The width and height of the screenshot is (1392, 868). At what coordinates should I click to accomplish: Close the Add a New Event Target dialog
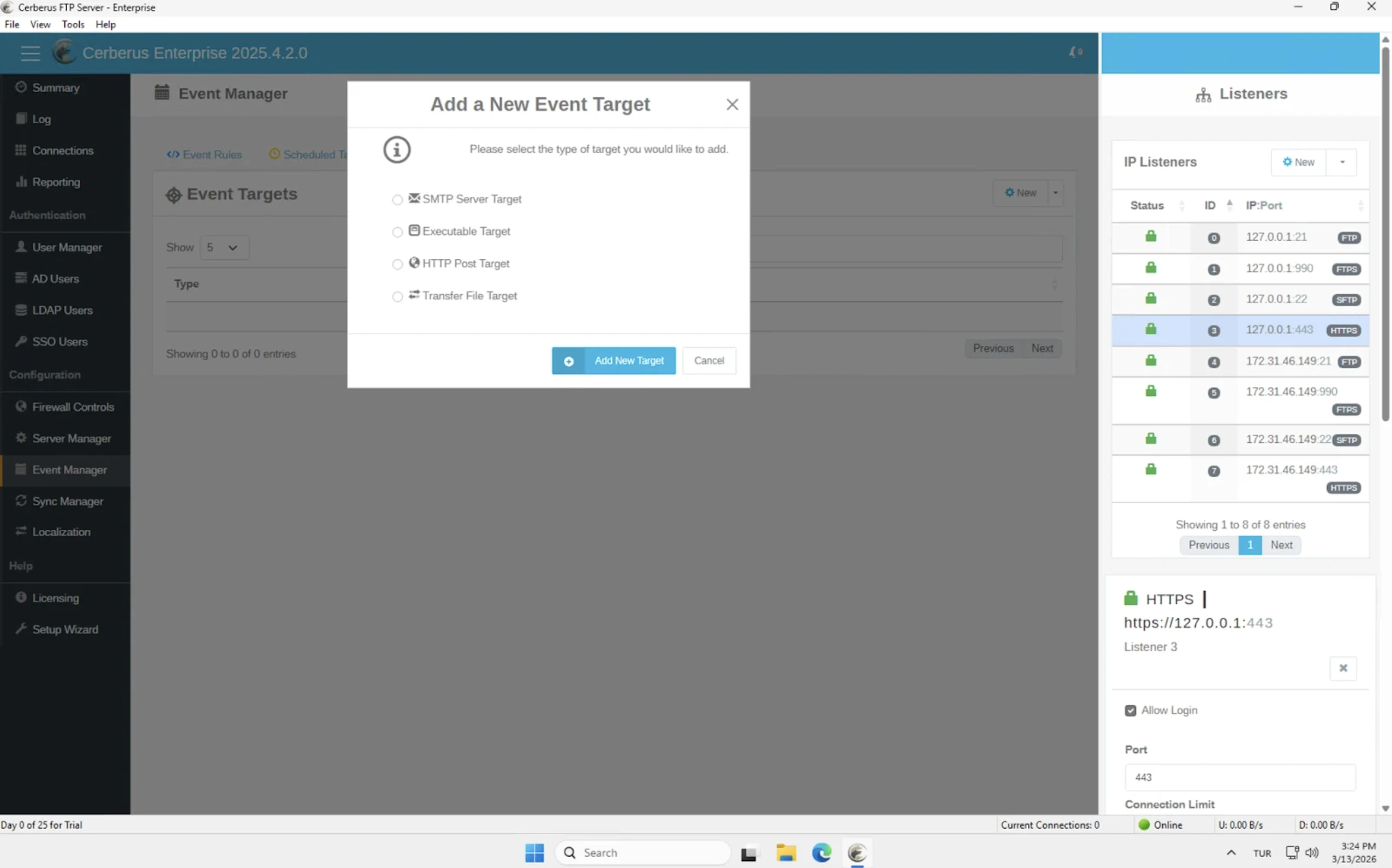tap(732, 104)
